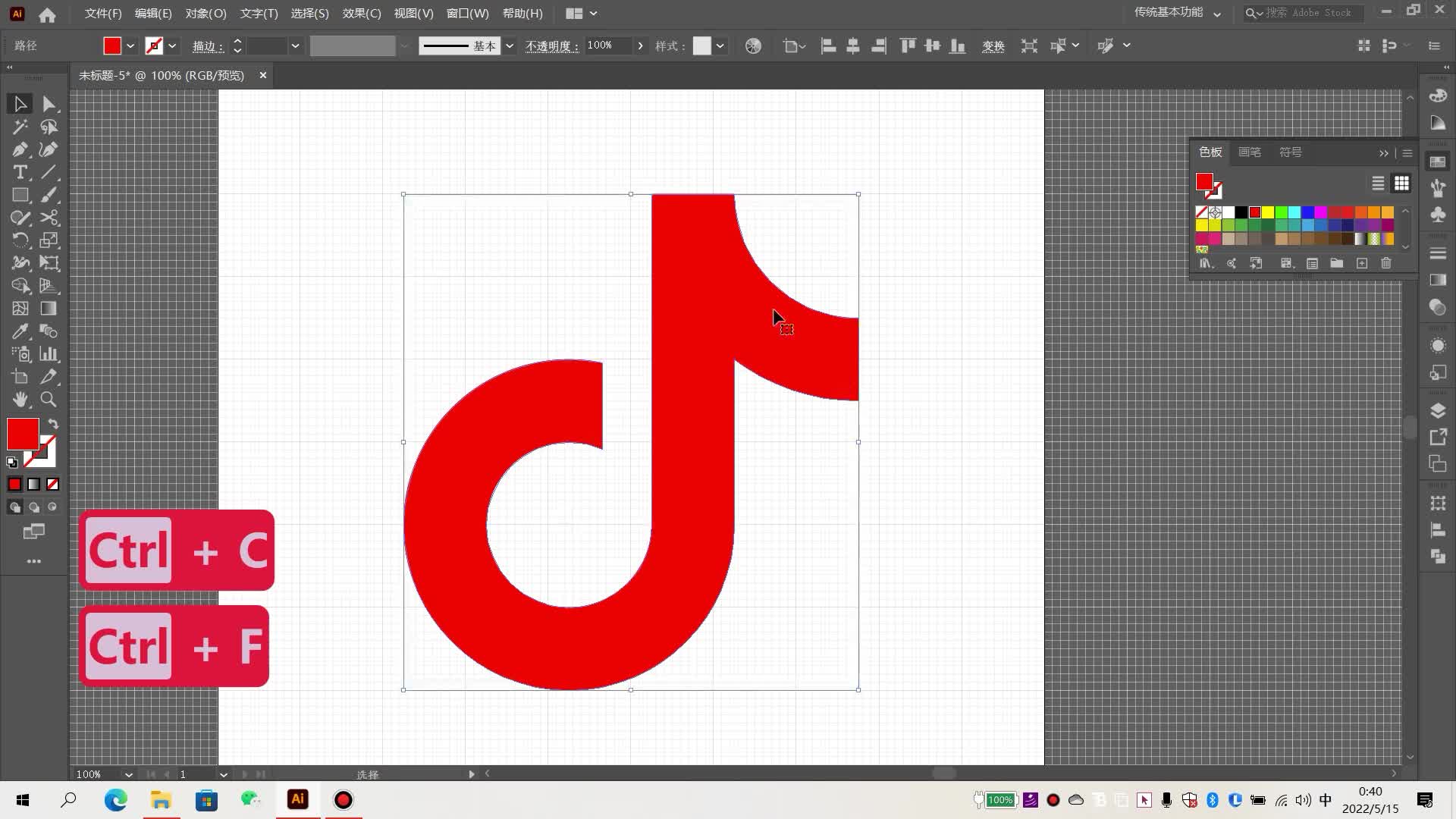Open Microsoft Edge from the taskbar
The width and height of the screenshot is (1456, 819).
pyautogui.click(x=115, y=800)
